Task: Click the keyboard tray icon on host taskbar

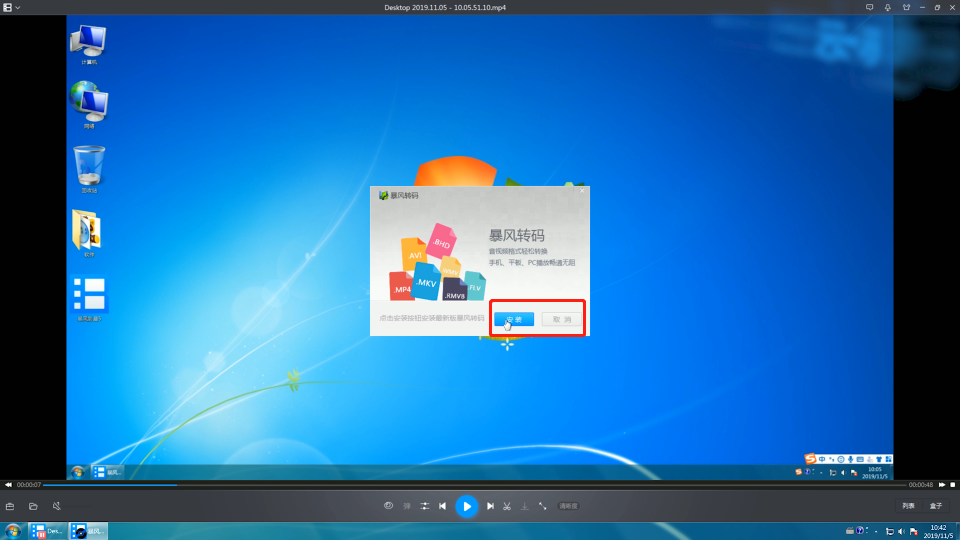Action: [850, 531]
